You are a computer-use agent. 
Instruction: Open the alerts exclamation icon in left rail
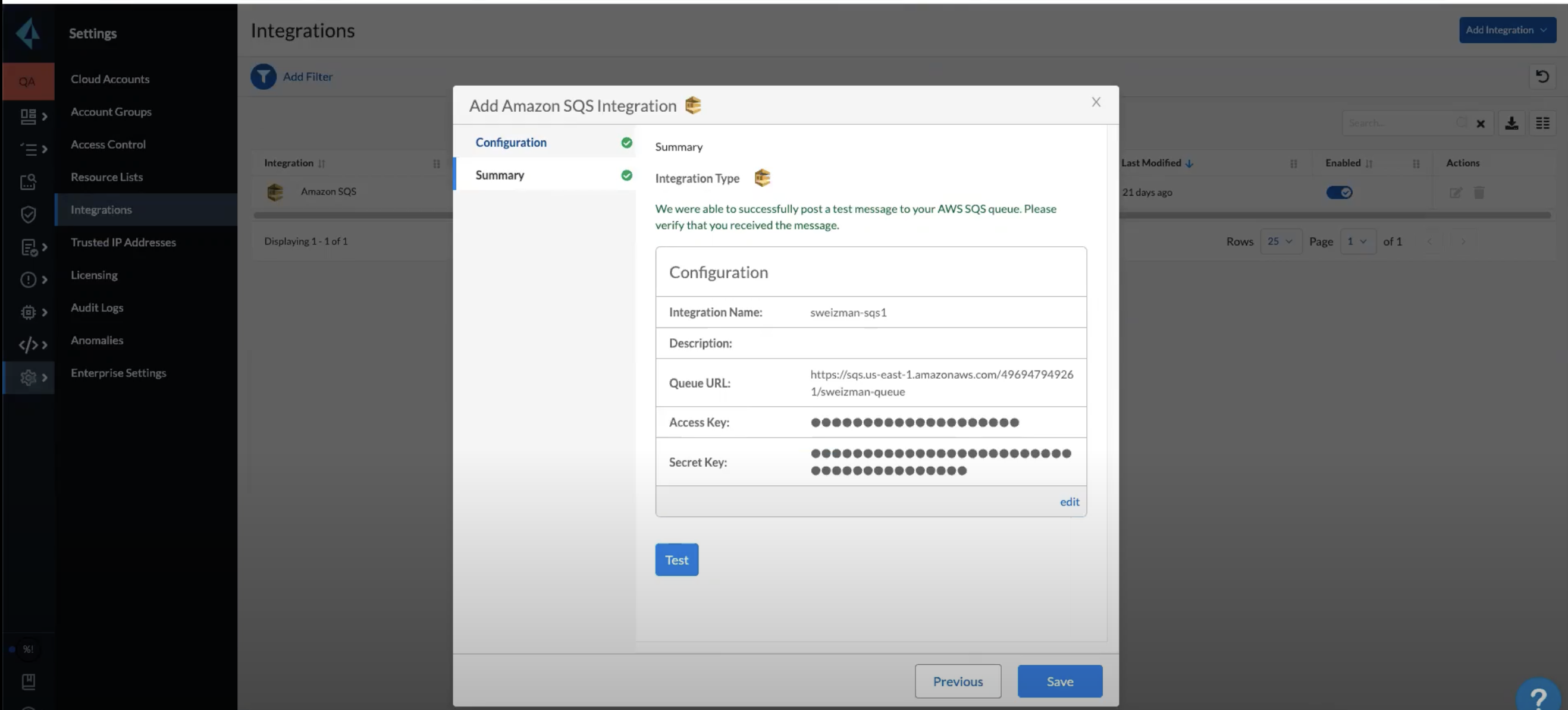point(27,279)
